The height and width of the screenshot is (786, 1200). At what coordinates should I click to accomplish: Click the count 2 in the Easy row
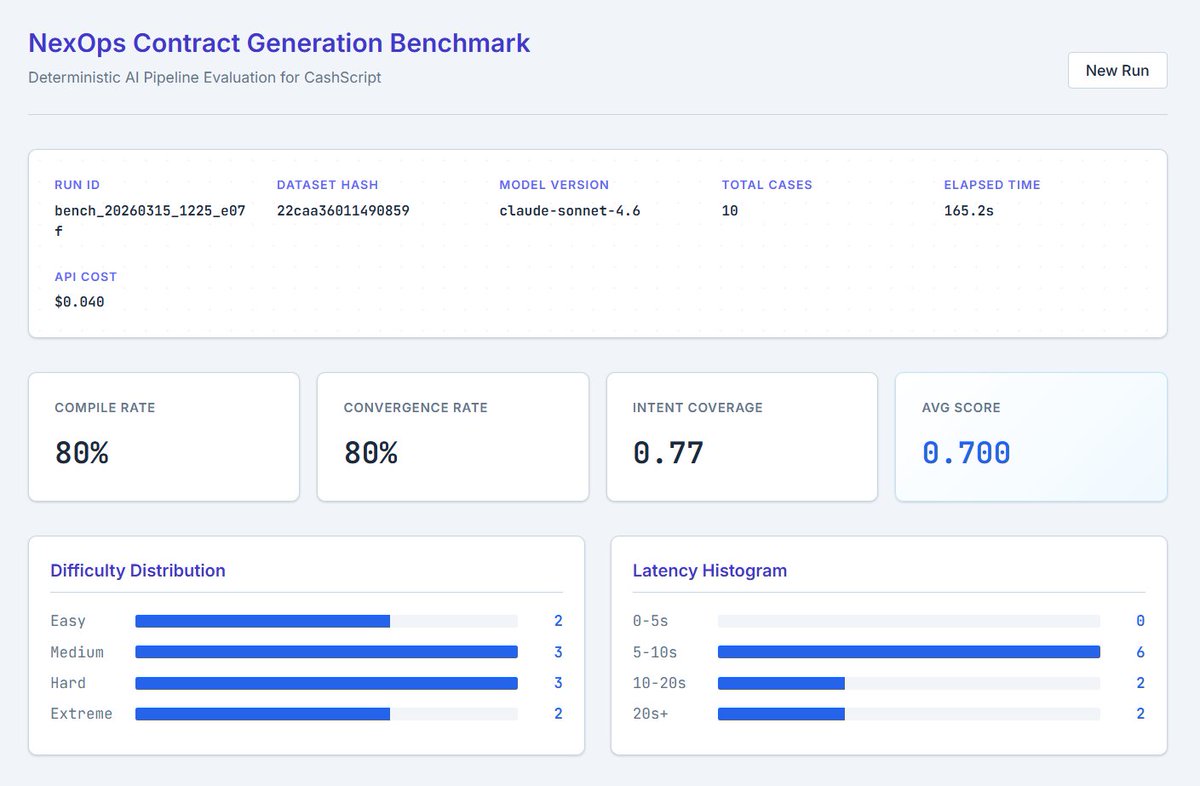[x=558, y=621]
